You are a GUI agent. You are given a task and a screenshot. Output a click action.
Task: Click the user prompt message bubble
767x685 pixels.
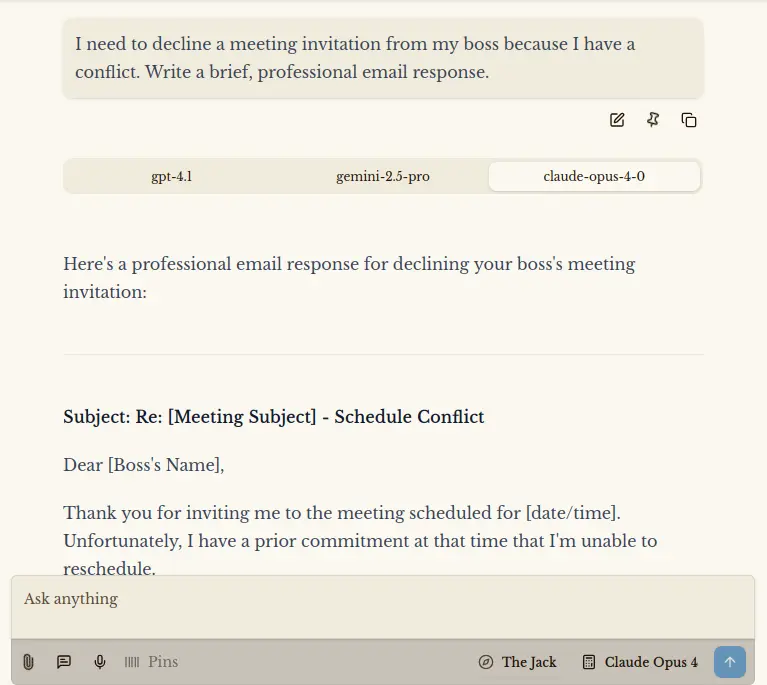[x=383, y=58]
